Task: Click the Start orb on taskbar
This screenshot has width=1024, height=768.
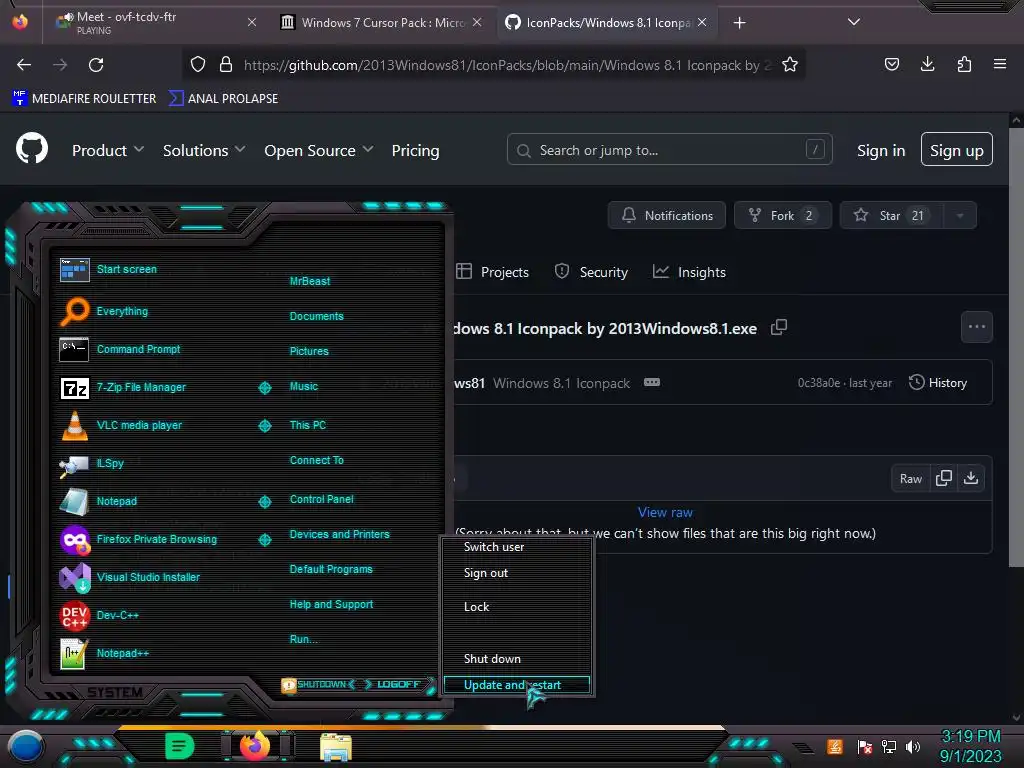Action: 26,747
